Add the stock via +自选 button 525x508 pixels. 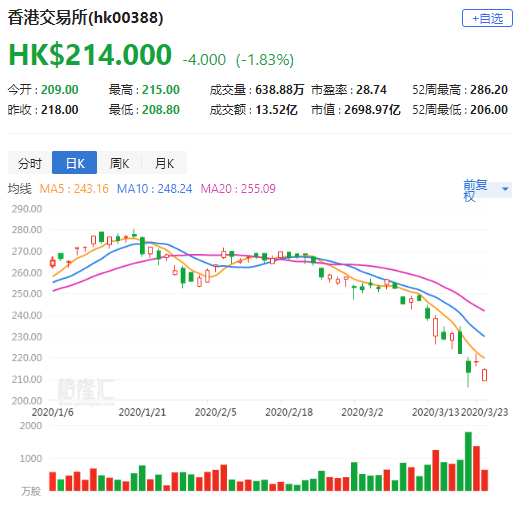[487, 18]
